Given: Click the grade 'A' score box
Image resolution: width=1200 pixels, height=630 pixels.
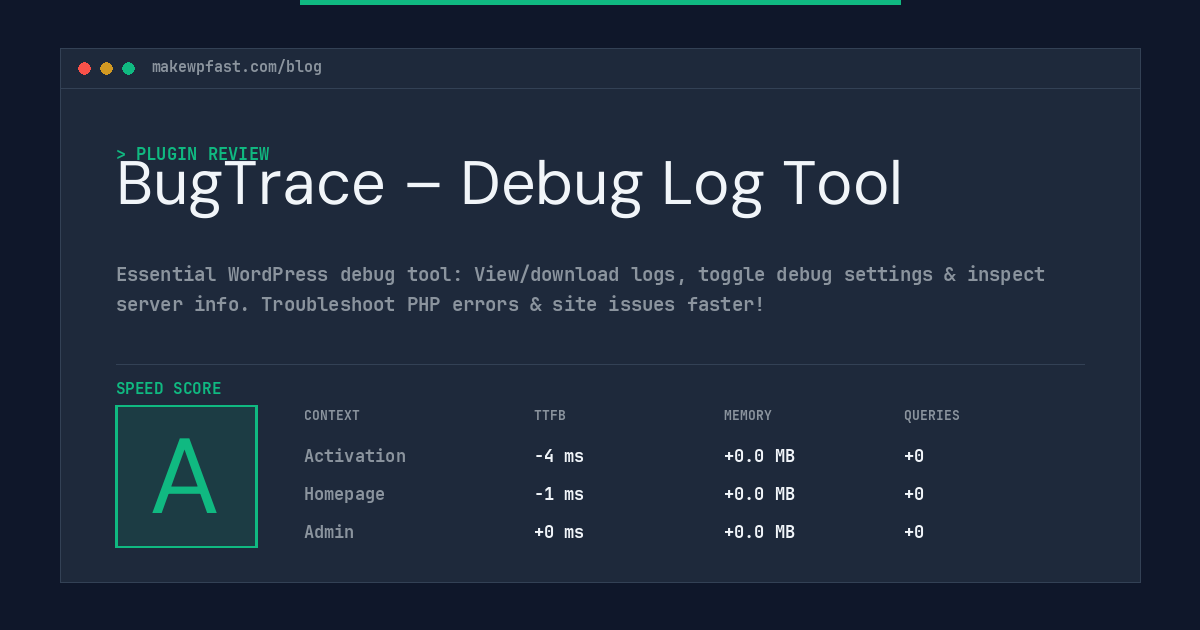Looking at the screenshot, I should 186,476.
